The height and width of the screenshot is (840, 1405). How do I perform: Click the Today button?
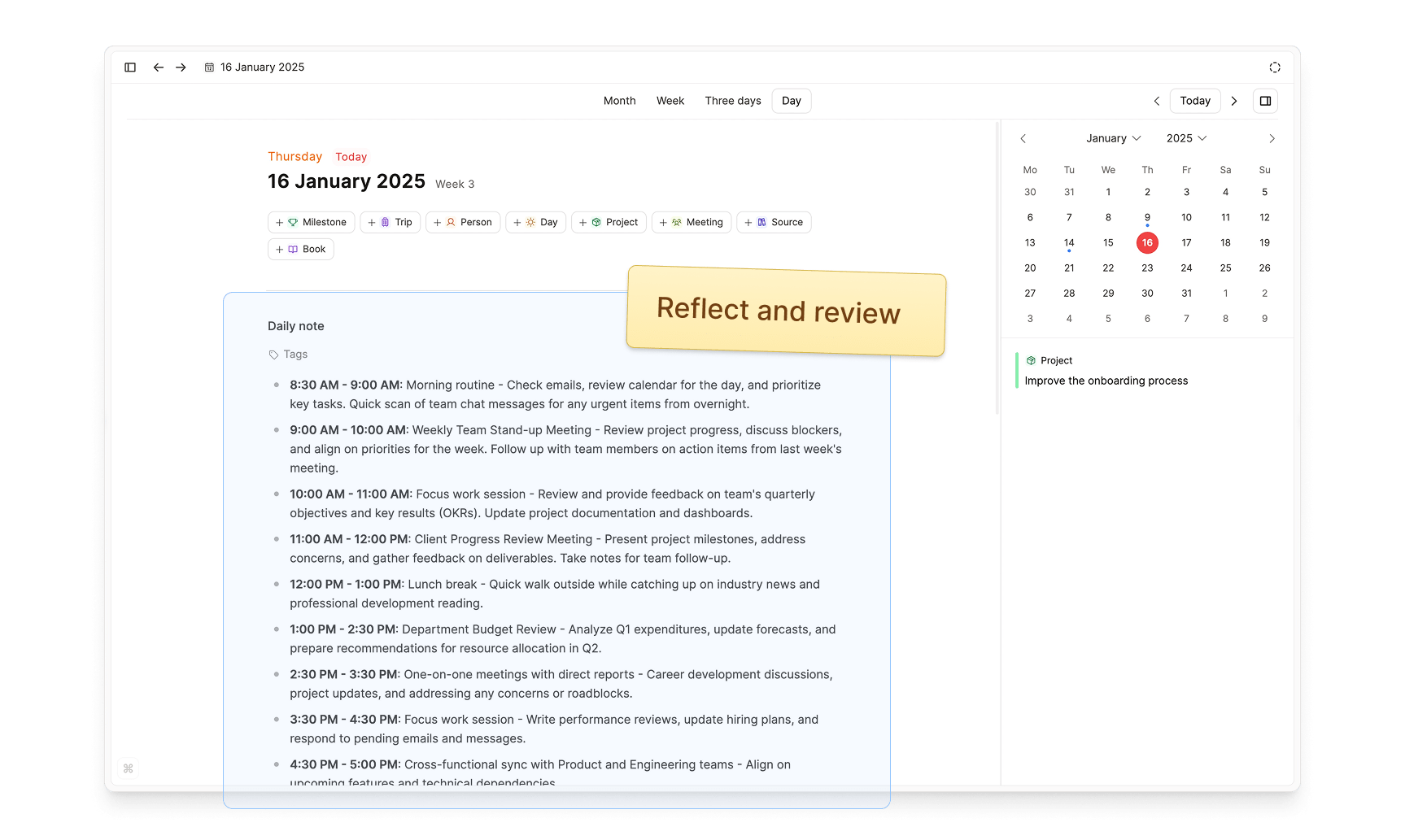[x=1194, y=101]
